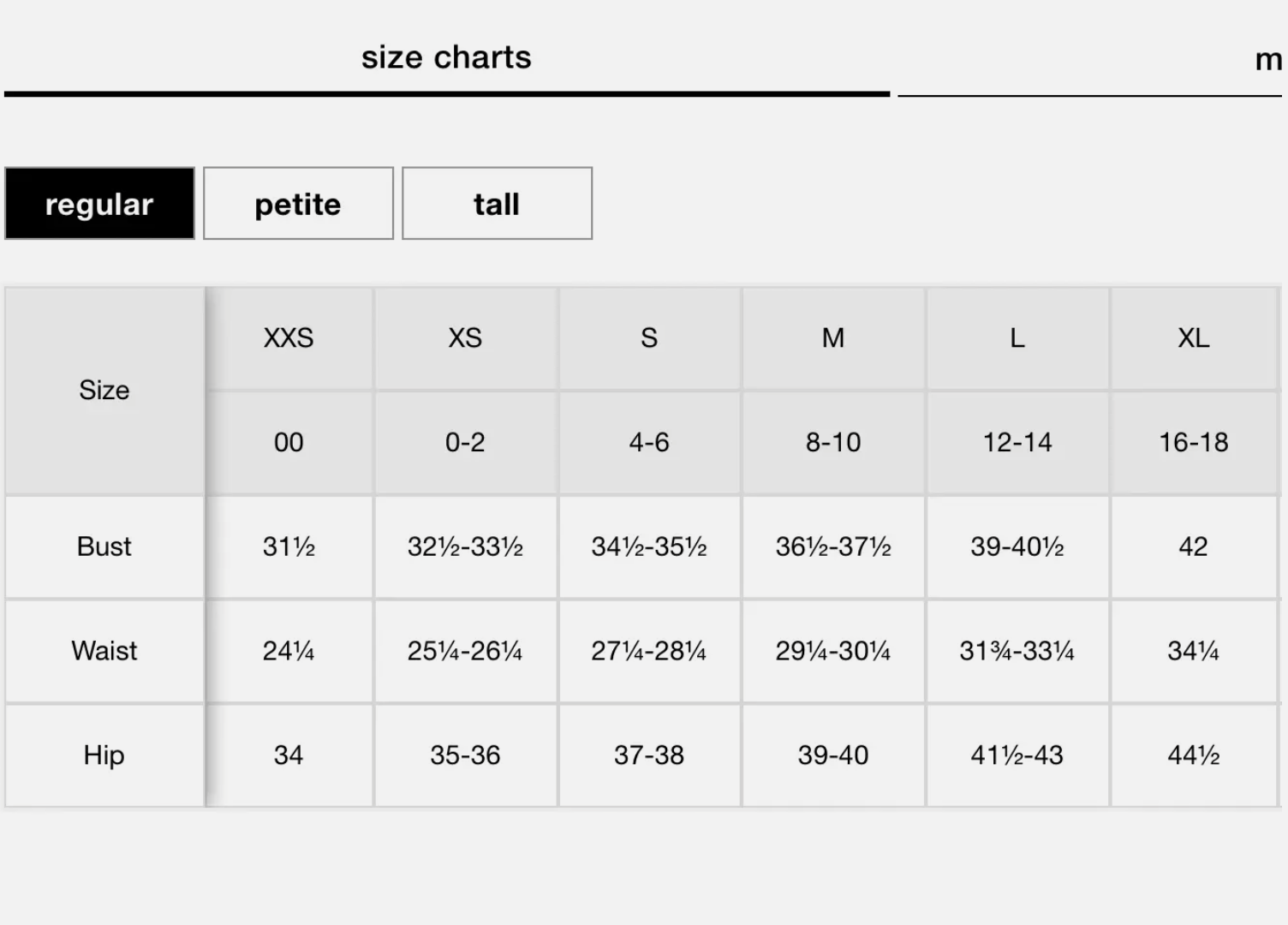Select the XS size column header
This screenshot has height=925, width=1288.
(465, 338)
